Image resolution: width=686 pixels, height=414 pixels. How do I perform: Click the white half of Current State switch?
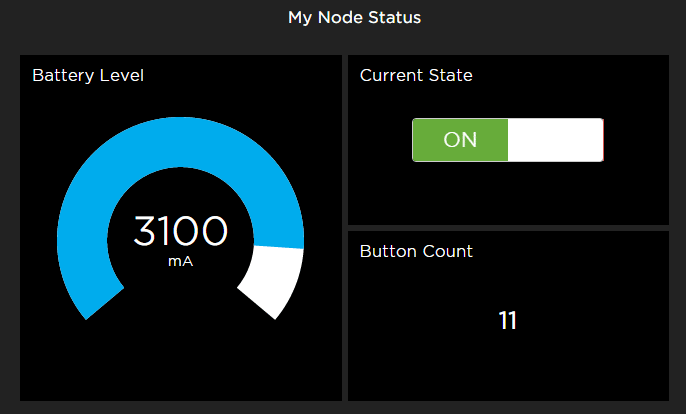pyautogui.click(x=556, y=140)
